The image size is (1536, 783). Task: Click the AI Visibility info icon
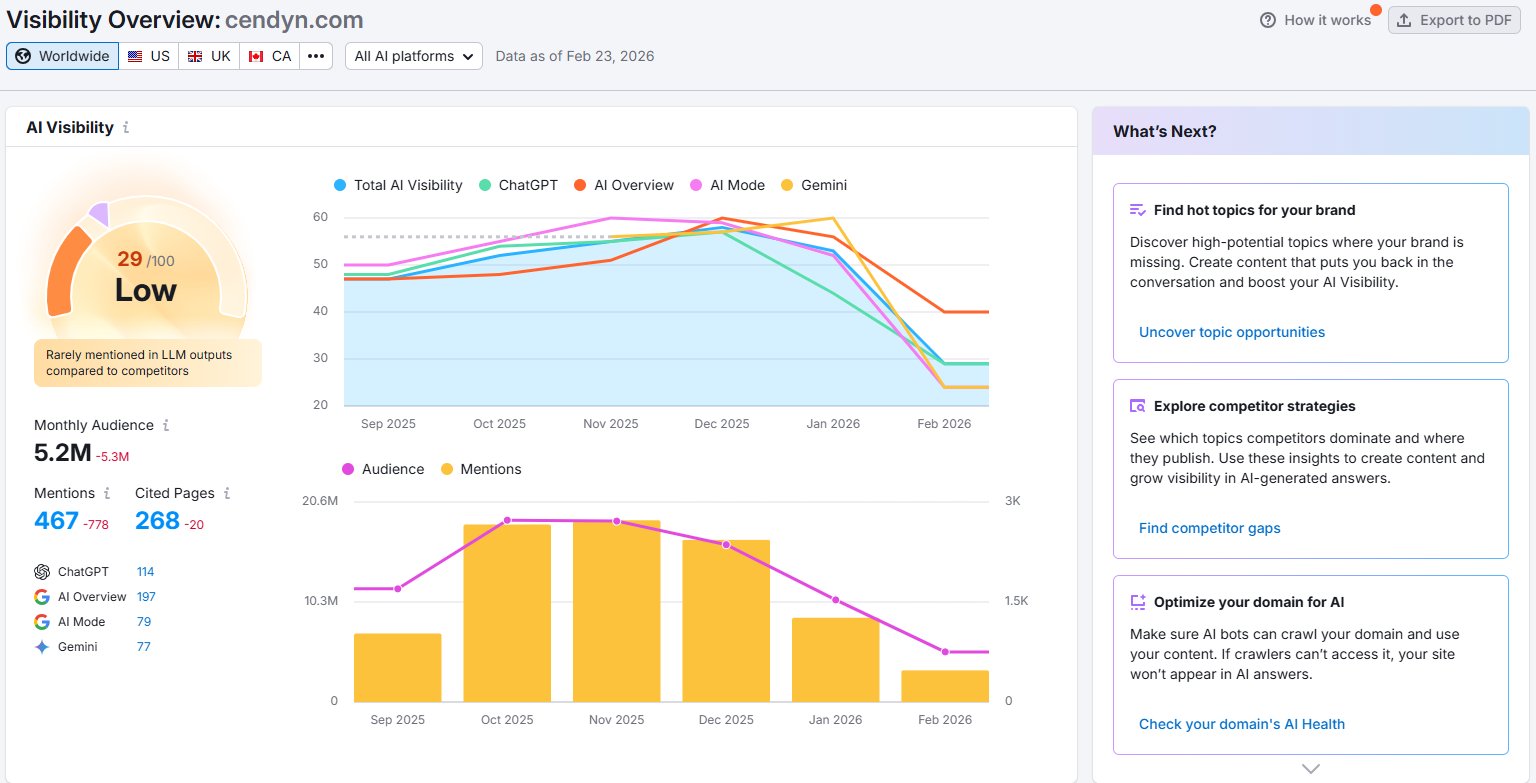(125, 128)
